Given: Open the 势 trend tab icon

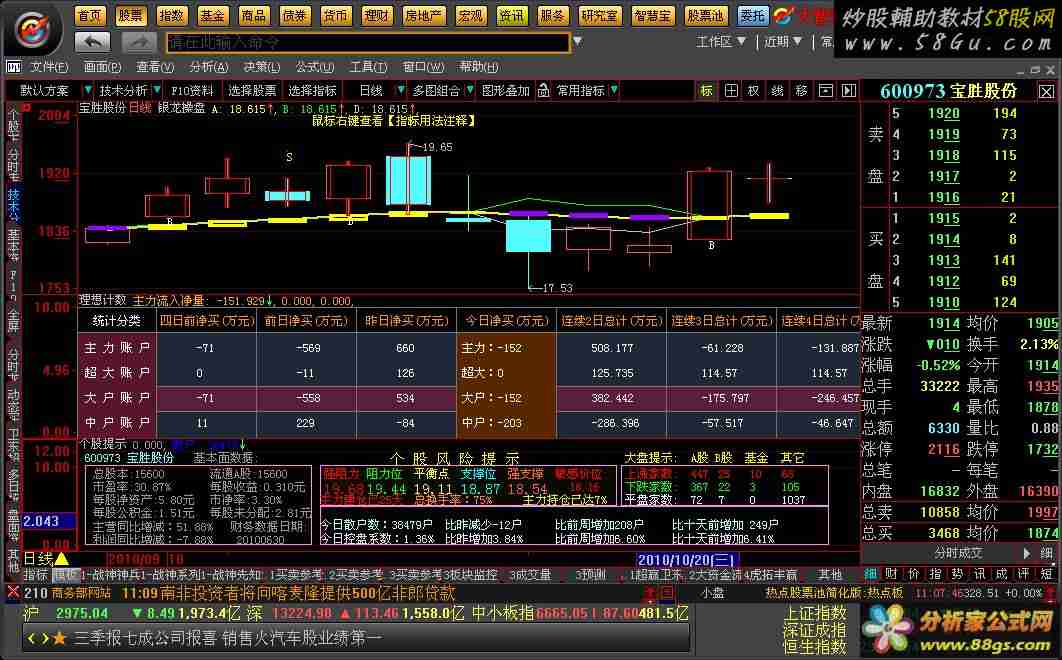Looking at the screenshot, I should [958, 574].
